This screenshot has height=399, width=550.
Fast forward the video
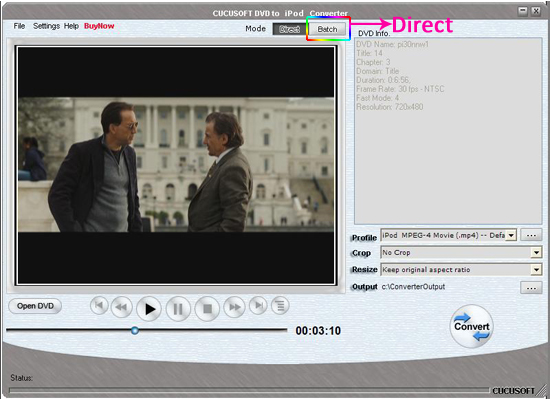click(x=234, y=307)
